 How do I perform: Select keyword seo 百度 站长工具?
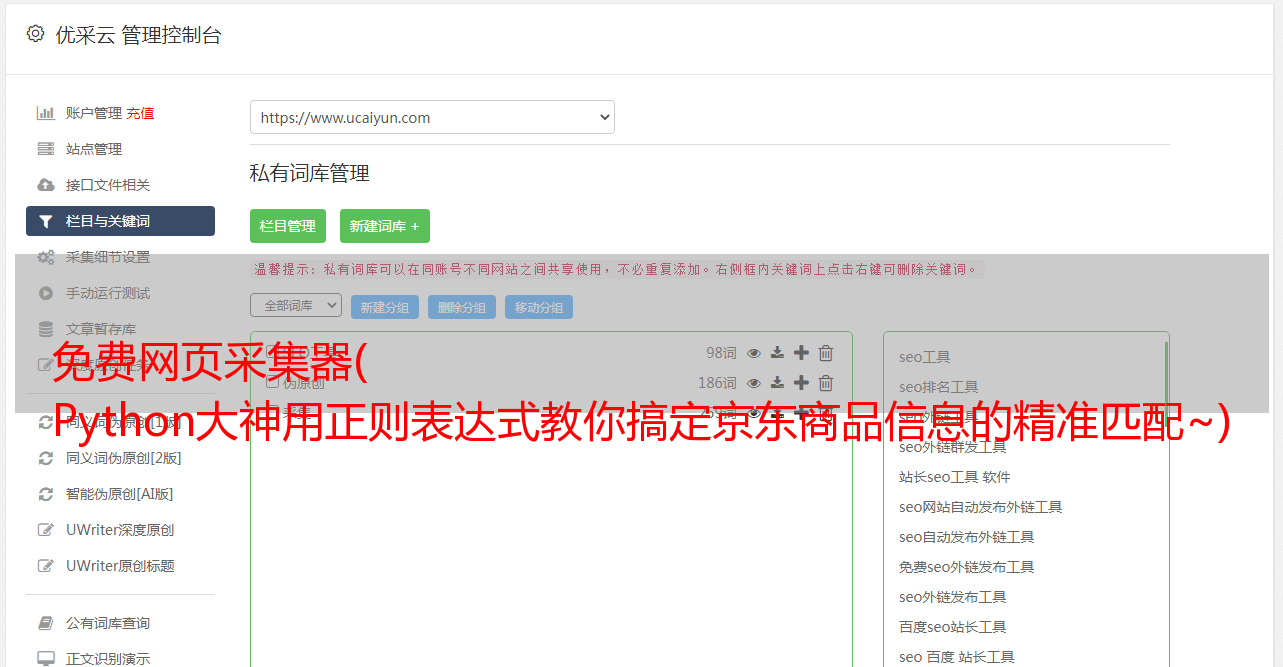tap(957, 657)
